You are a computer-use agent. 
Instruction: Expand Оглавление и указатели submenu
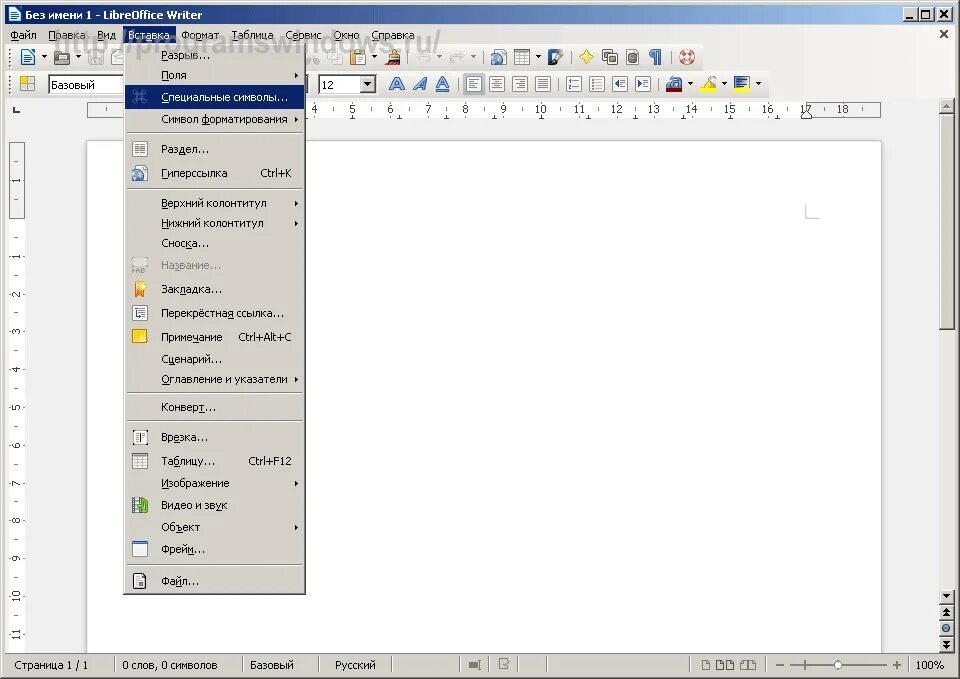[214, 380]
